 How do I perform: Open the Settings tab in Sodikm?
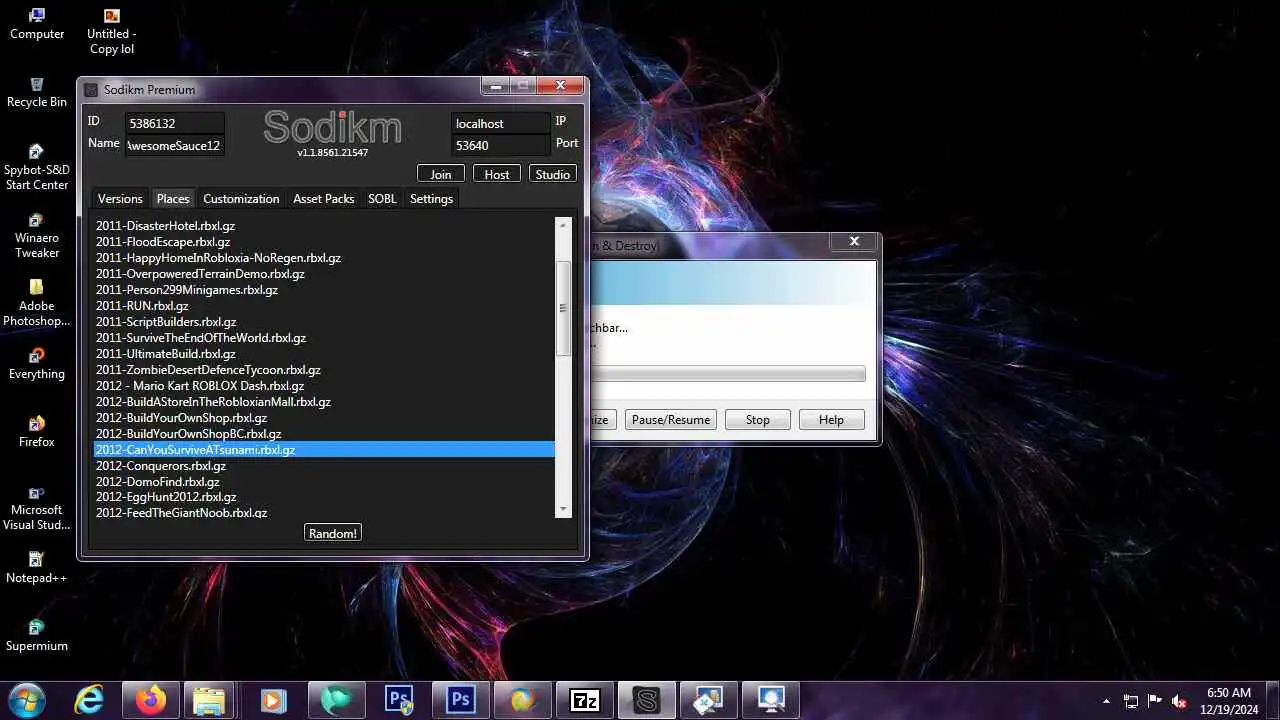point(431,199)
